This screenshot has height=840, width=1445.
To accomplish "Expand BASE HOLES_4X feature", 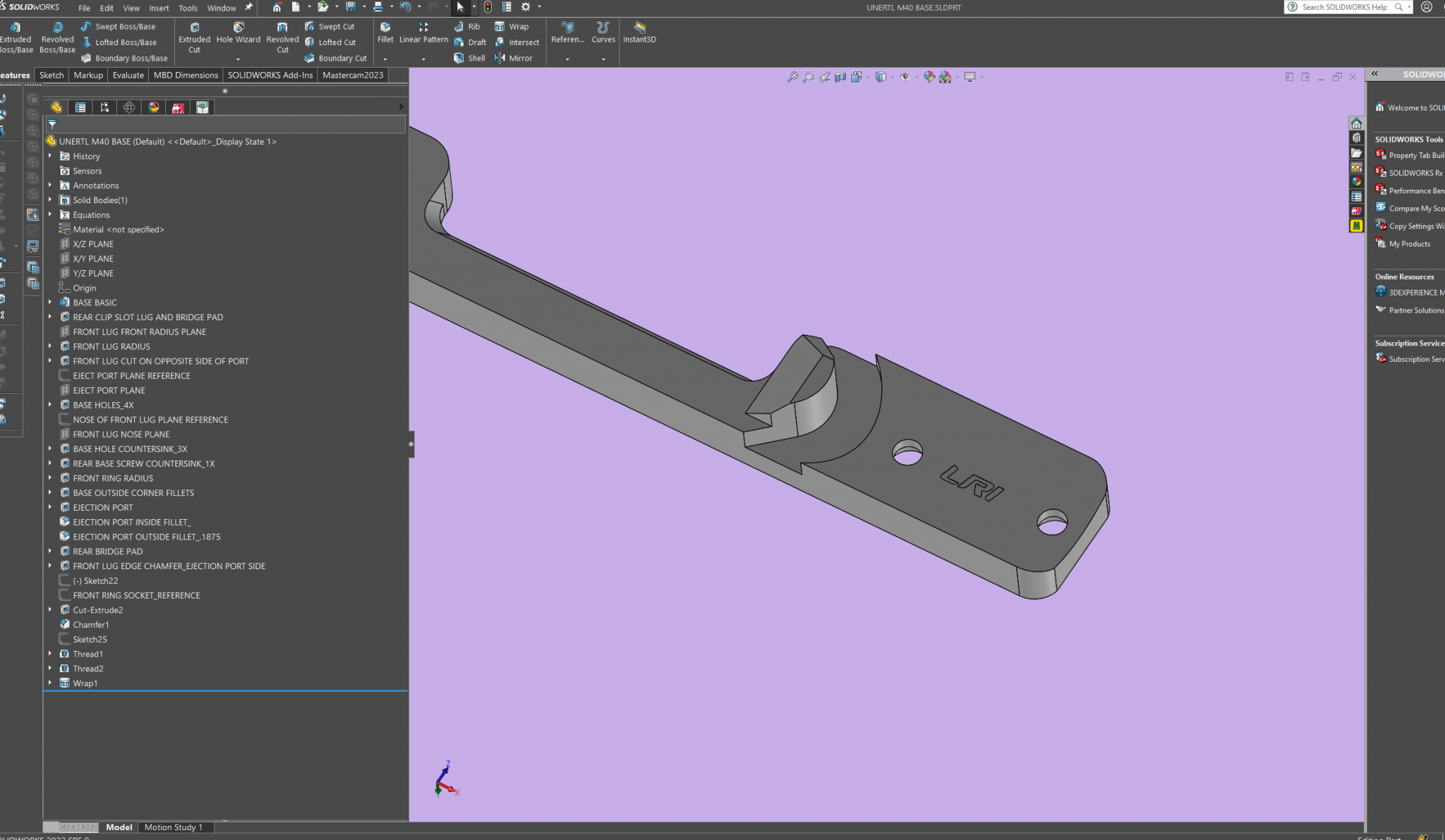I will (x=50, y=405).
